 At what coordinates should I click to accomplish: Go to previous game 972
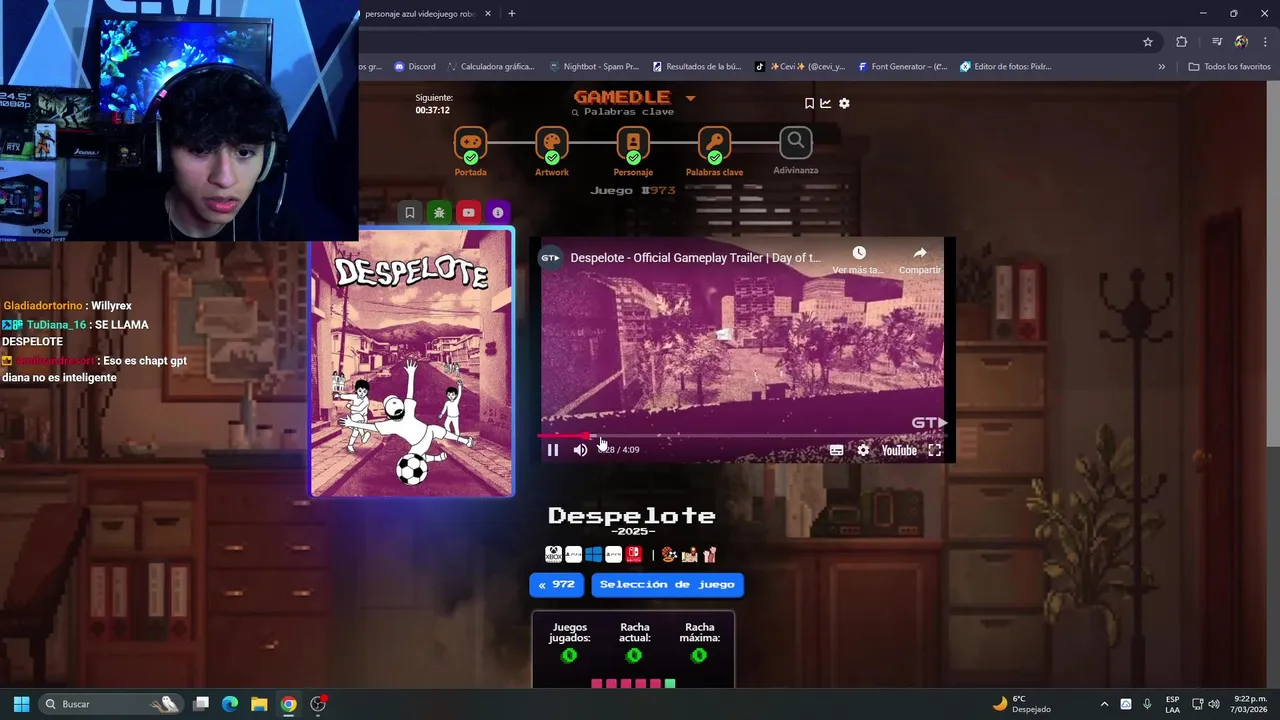click(556, 584)
